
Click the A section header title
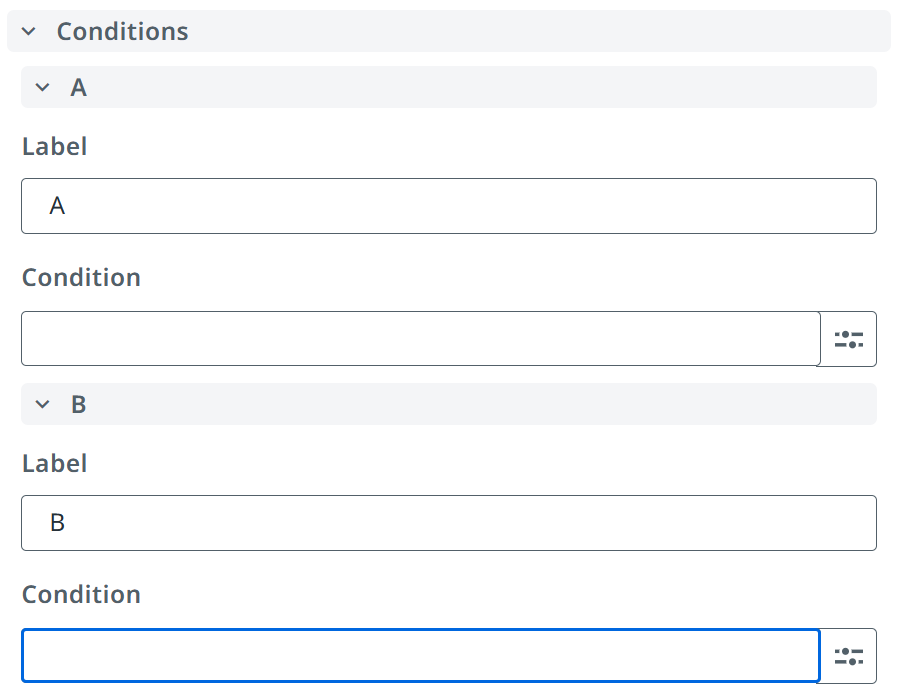point(79,88)
